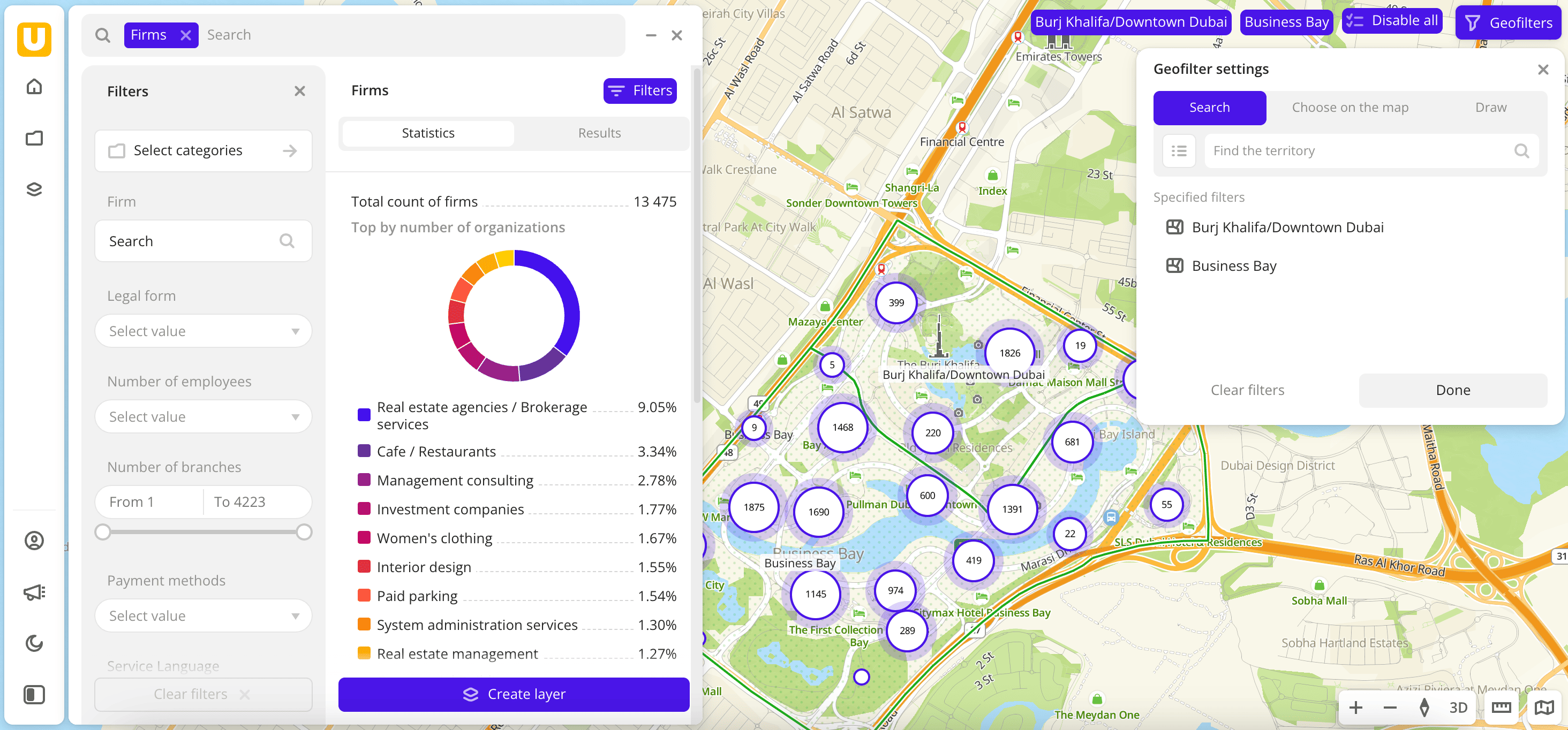Toggle 3D map view
The height and width of the screenshot is (730, 1568).
click(1458, 708)
